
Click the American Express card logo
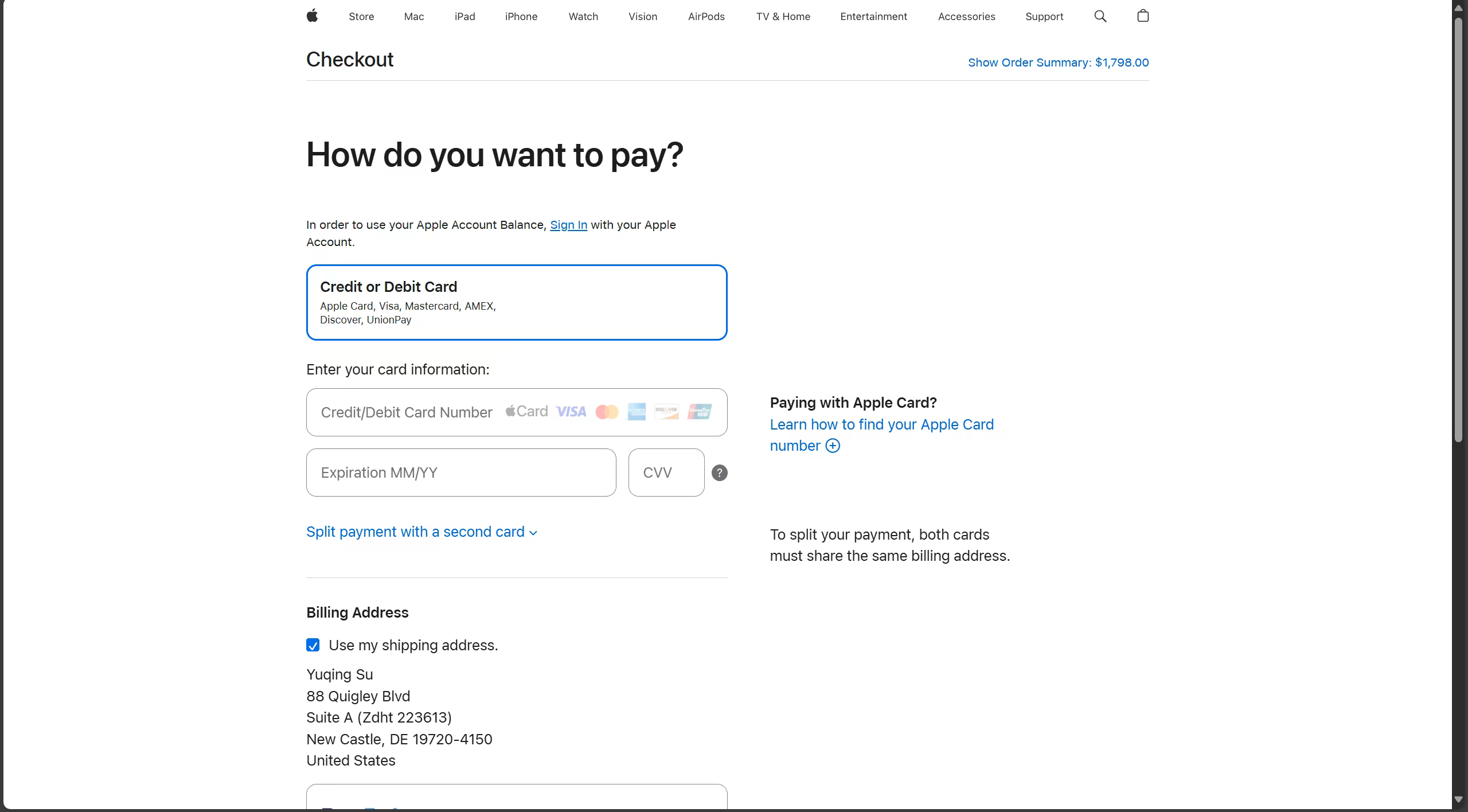point(637,412)
